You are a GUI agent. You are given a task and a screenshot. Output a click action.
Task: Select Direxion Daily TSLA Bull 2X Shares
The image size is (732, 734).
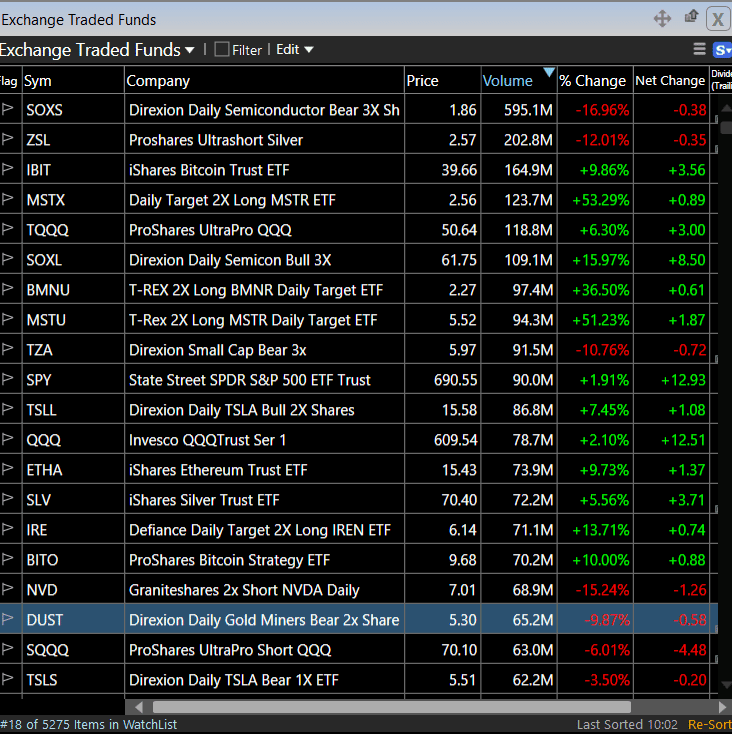click(264, 409)
